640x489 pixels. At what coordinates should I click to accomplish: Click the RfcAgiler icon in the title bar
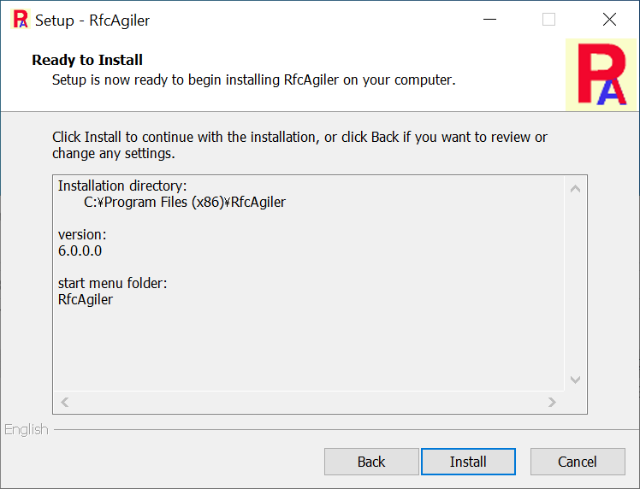pyautogui.click(x=18, y=19)
